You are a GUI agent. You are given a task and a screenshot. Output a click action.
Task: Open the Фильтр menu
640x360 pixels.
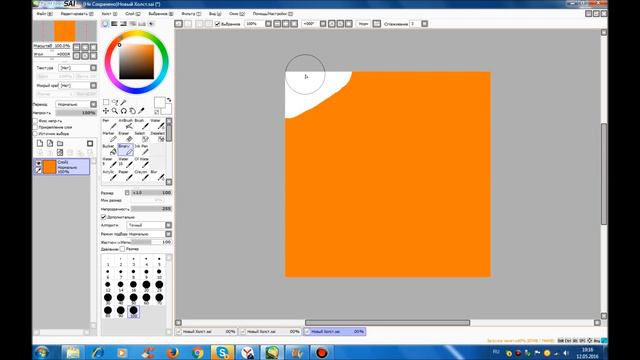coord(191,14)
